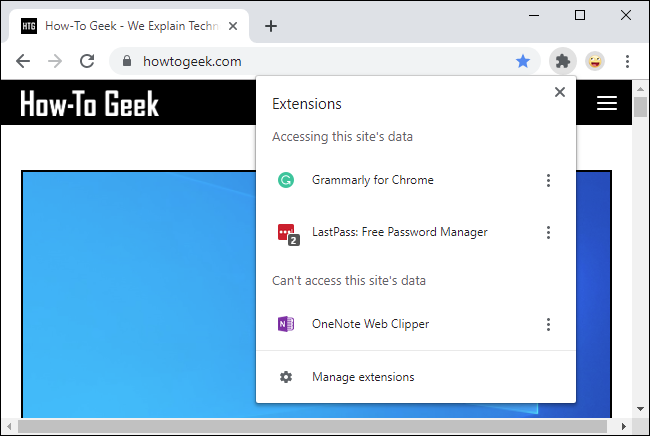Click the Manage extensions link
Viewport: 650px width, 436px height.
pos(363,377)
